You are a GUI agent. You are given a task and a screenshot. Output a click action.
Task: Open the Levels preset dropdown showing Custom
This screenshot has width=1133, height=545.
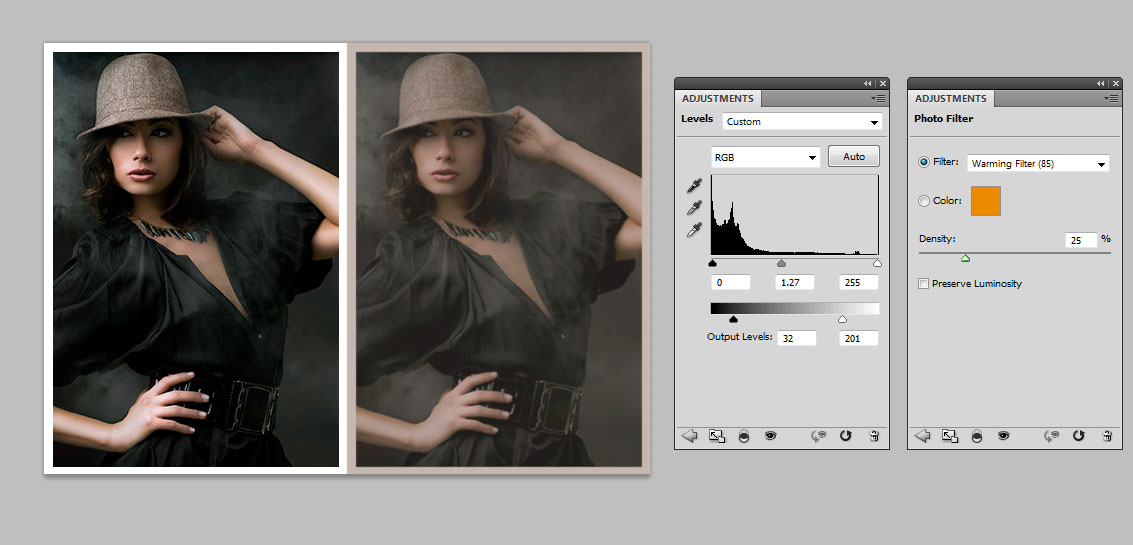pyautogui.click(x=802, y=122)
